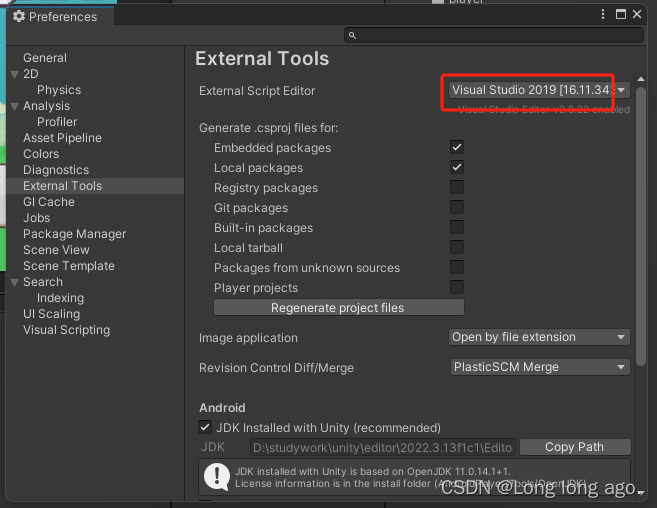
Task: Open Jobs preferences
Action: 36,218
